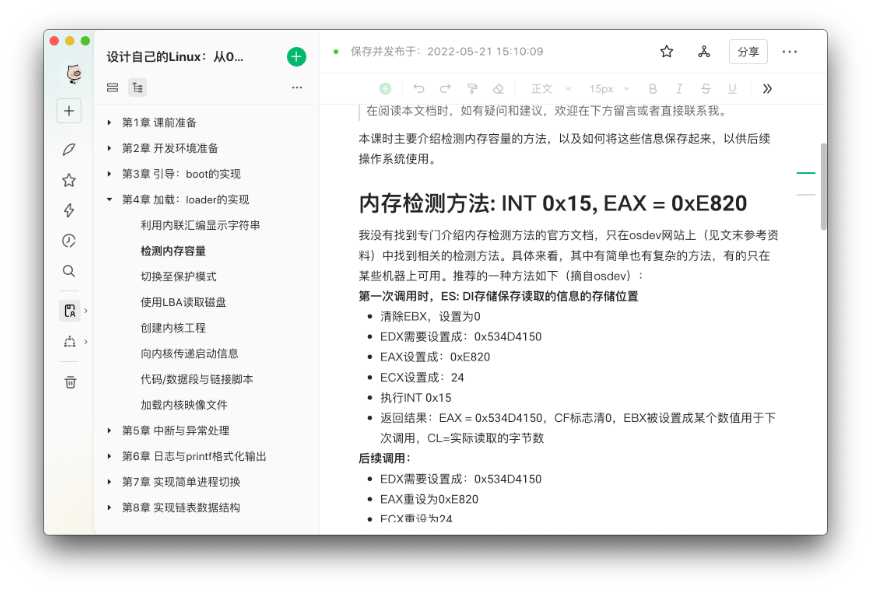This screenshot has height=592, width=870.
Task: Click the document vertical scrollbar
Action: pos(823,185)
